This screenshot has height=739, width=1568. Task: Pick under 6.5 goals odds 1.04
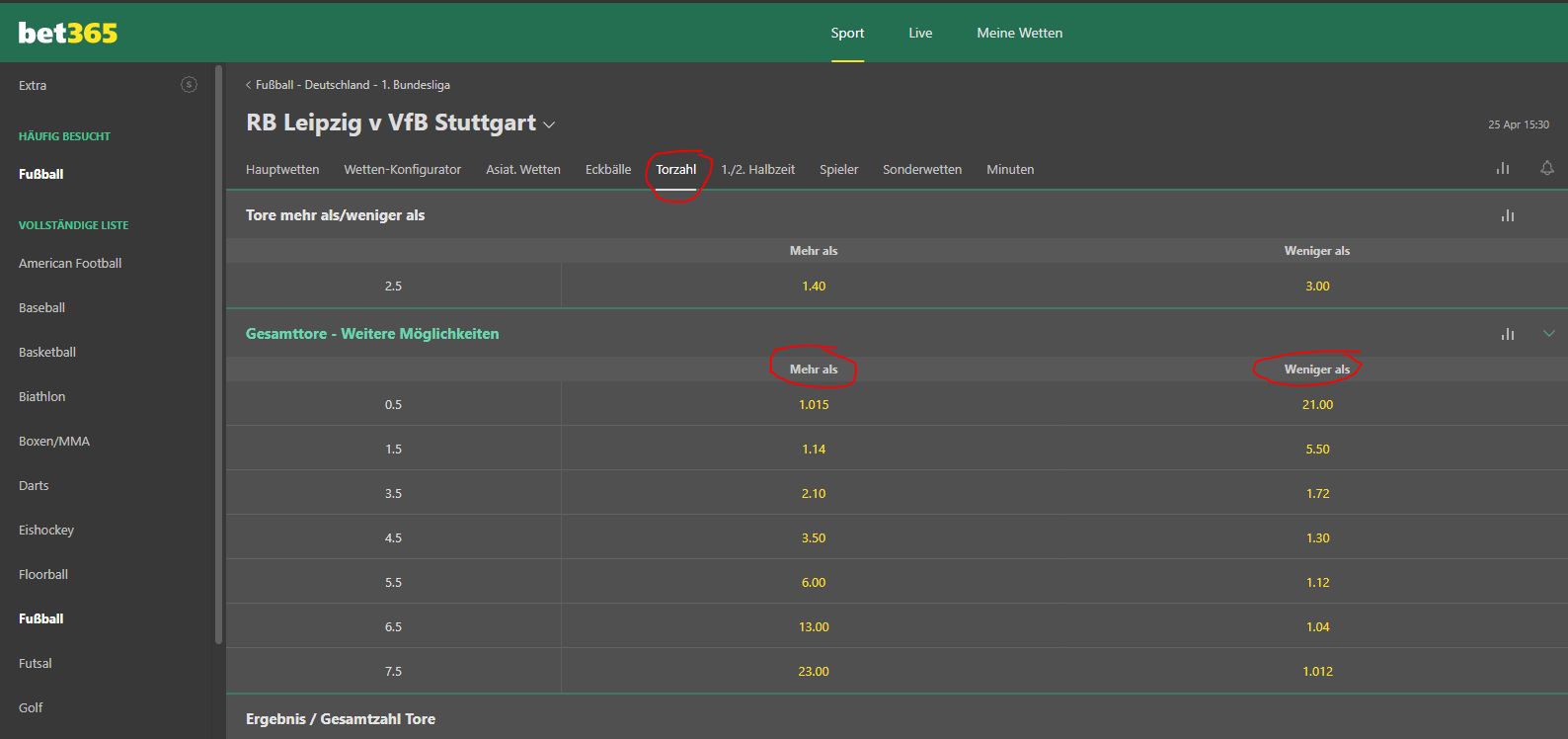pyautogui.click(x=1317, y=626)
